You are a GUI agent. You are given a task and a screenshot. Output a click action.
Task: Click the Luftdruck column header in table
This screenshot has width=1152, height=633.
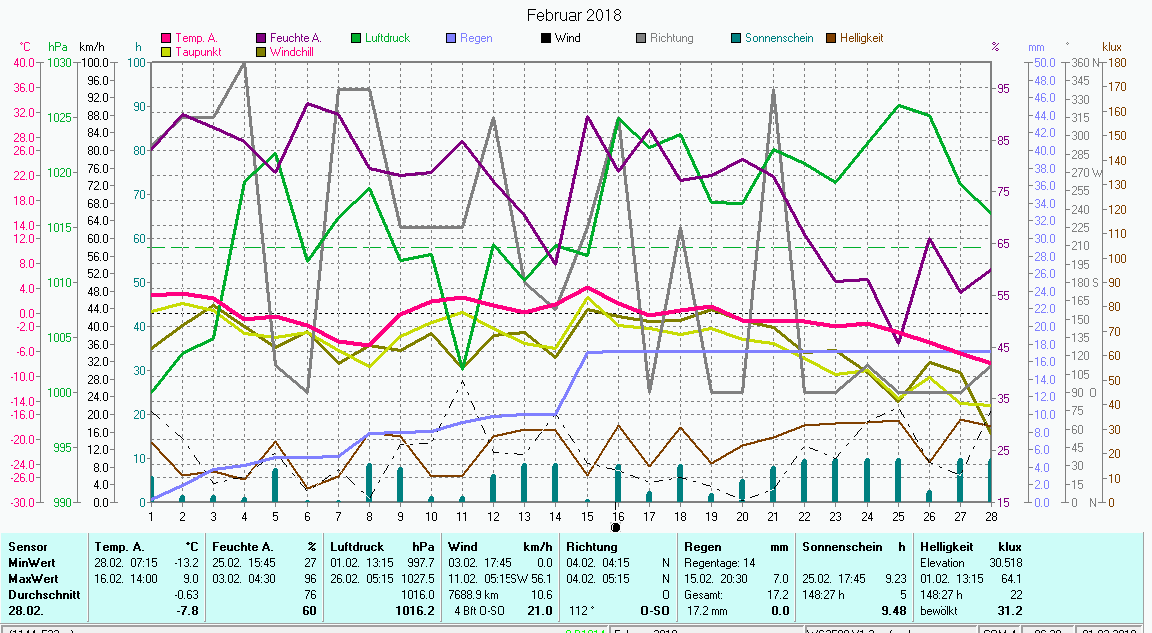pyautogui.click(x=356, y=547)
